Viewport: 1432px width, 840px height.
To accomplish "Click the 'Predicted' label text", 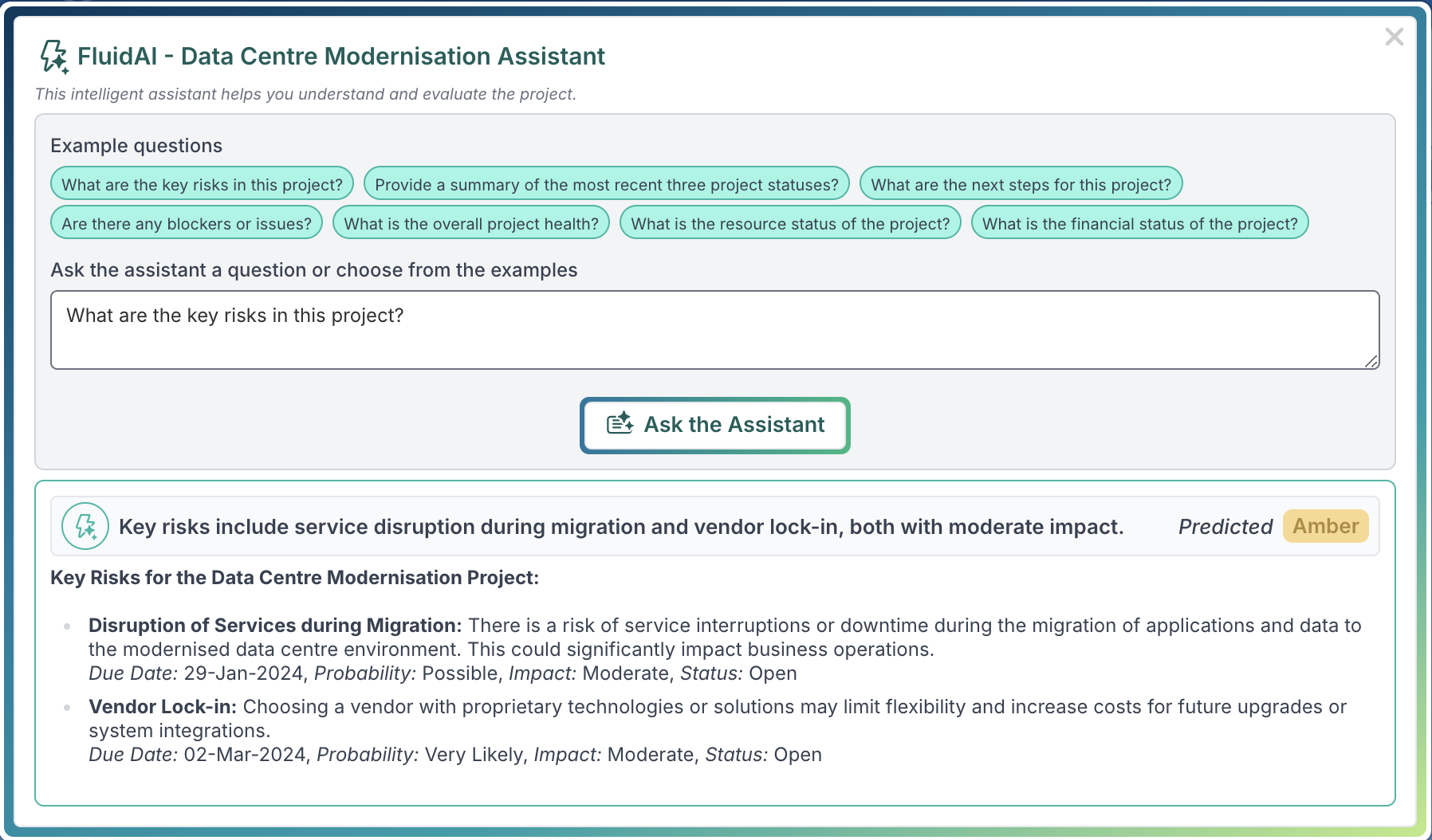I will click(x=1225, y=527).
